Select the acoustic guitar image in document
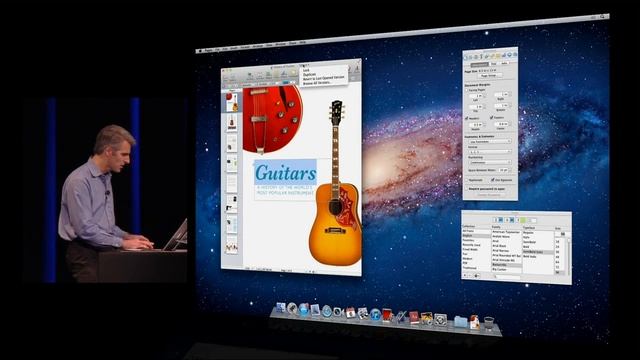640x360 pixels. 336,184
